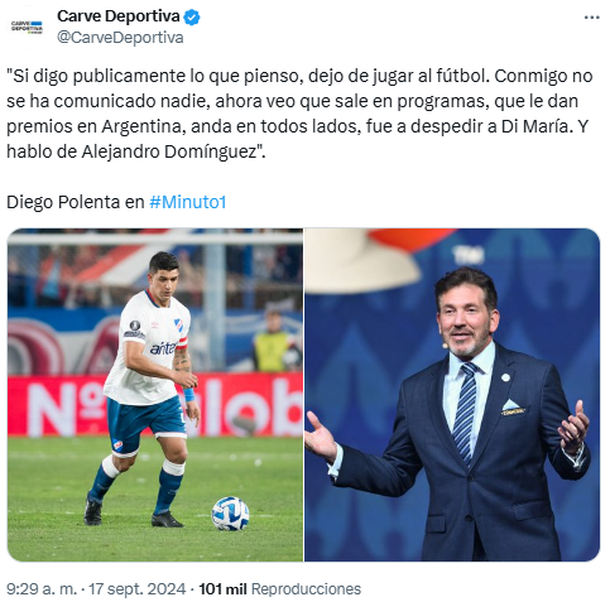Screen dimensions: 610x602
Task: Click the red advertising board in photo
Action: [155, 405]
